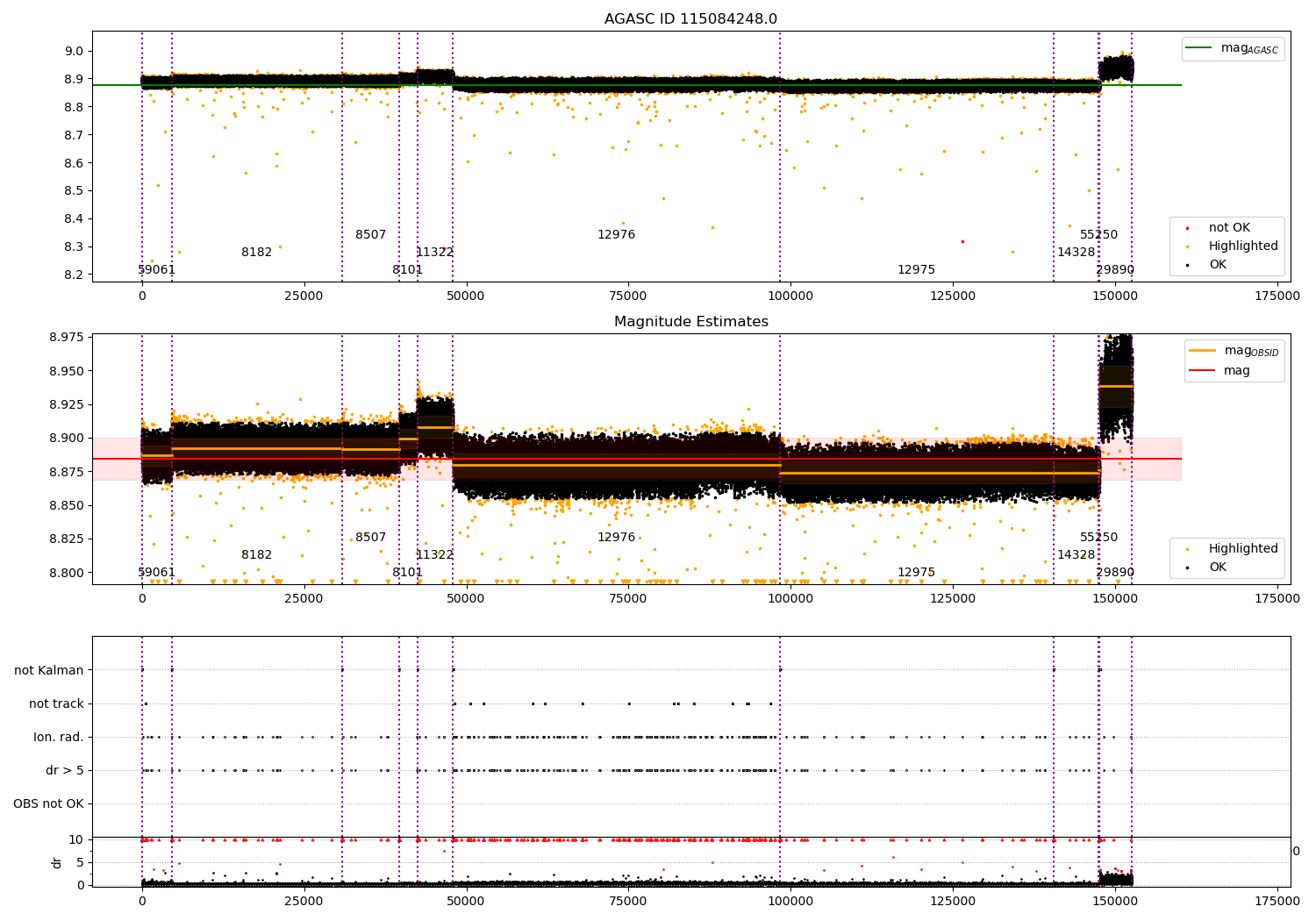Click obsid label 8182 in the Magnitude Estimates plot
This screenshot has height=921, width=1316.
[256, 555]
